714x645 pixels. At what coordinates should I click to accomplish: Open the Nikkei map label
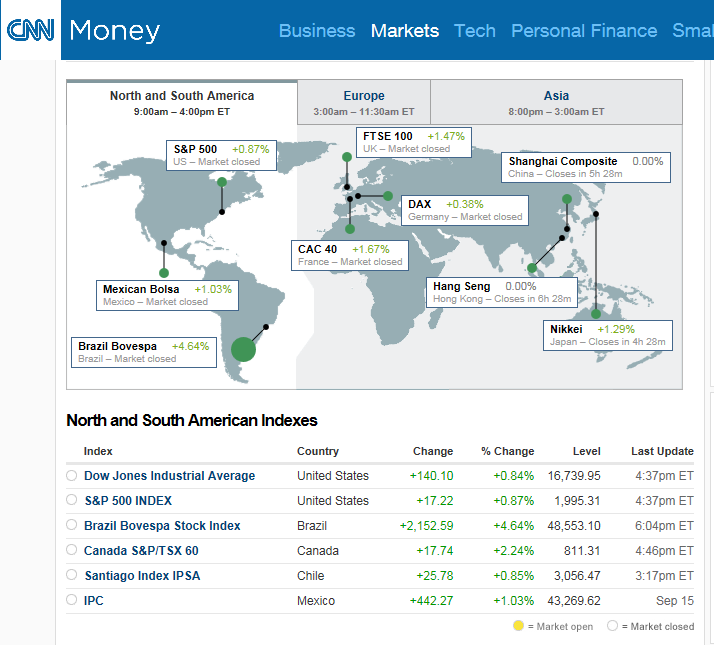tap(607, 335)
